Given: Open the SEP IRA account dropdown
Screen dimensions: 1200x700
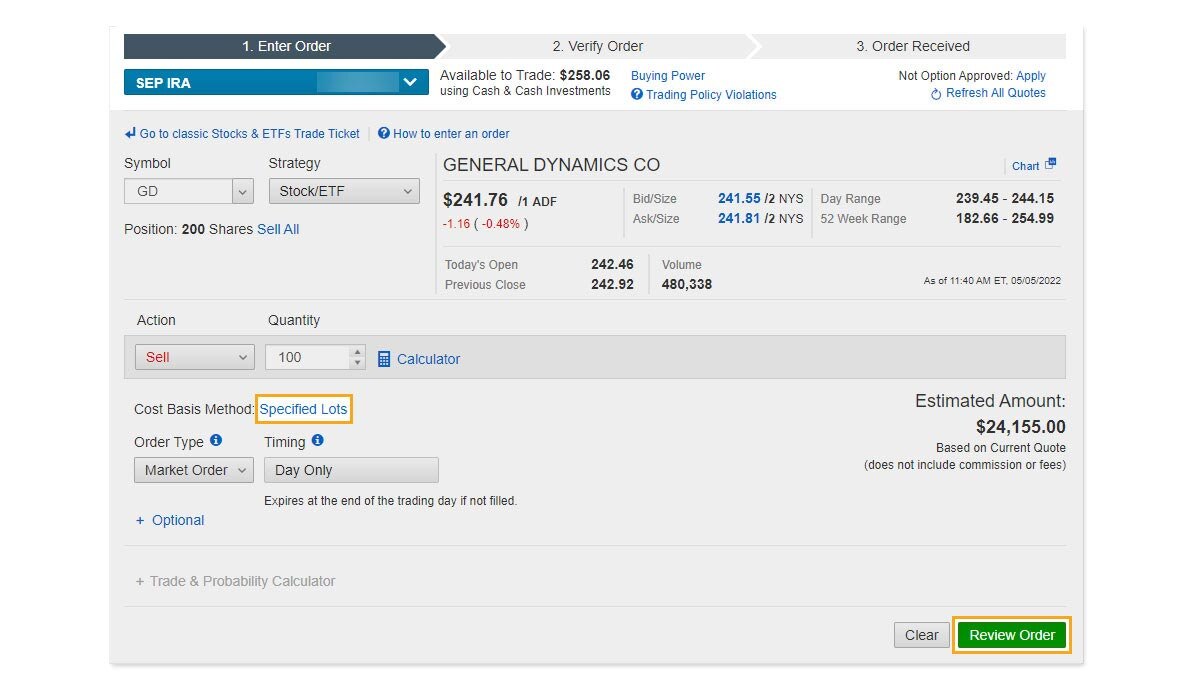Looking at the screenshot, I should (x=276, y=83).
